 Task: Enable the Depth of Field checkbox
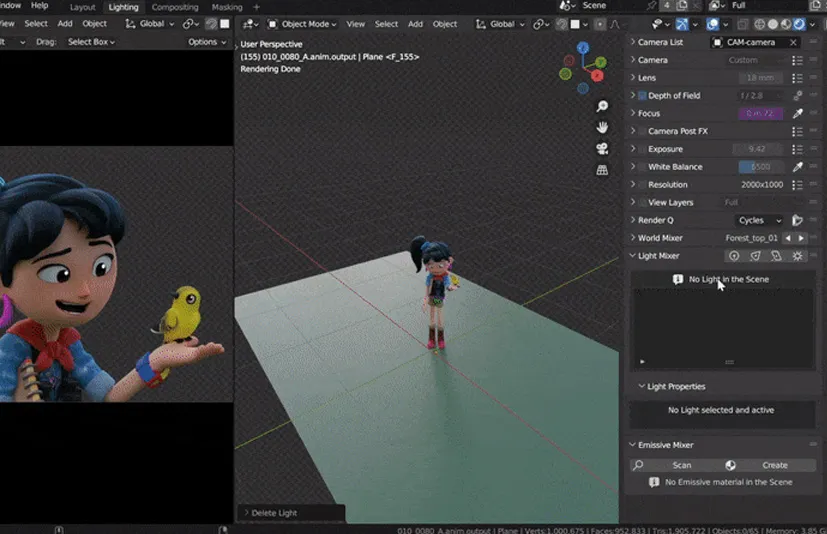pyautogui.click(x=642, y=96)
